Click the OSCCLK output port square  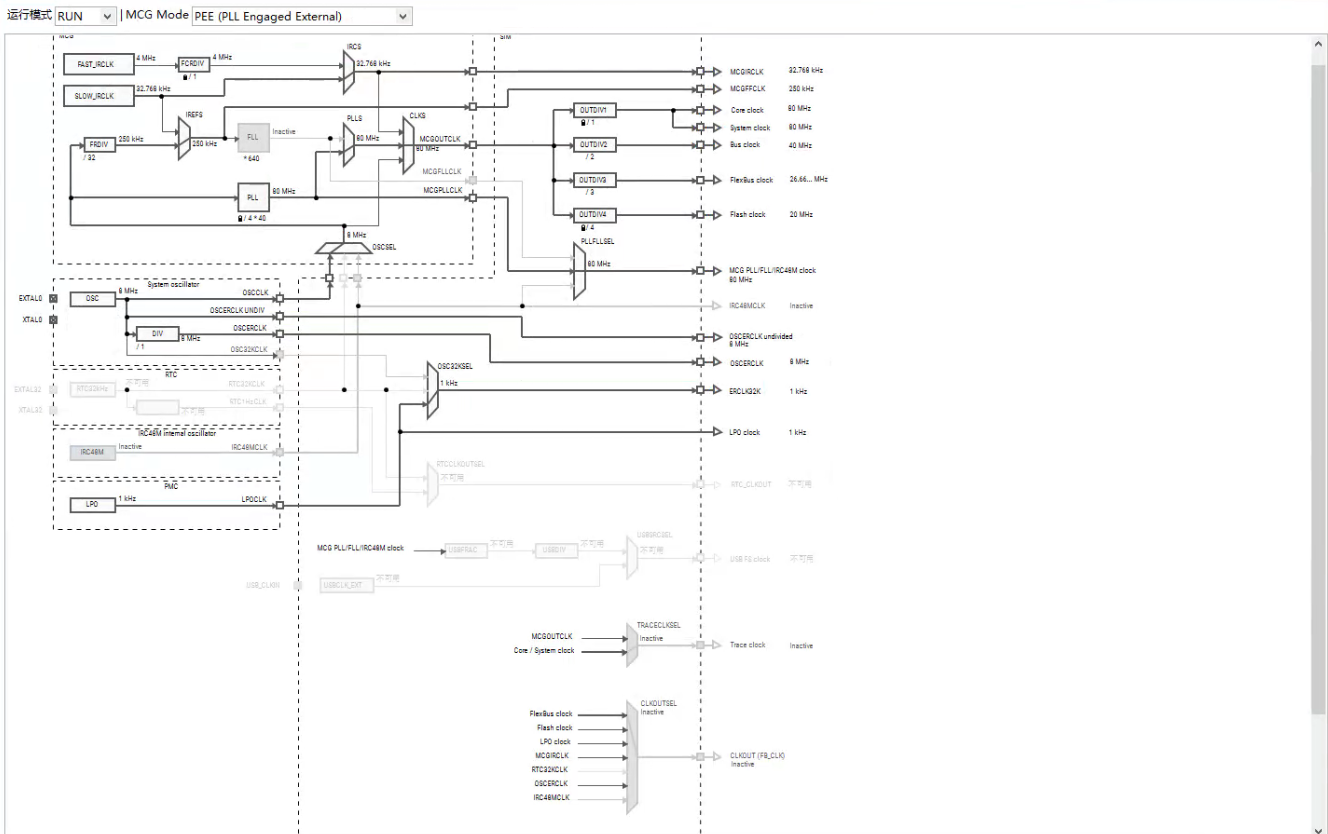[x=279, y=298]
